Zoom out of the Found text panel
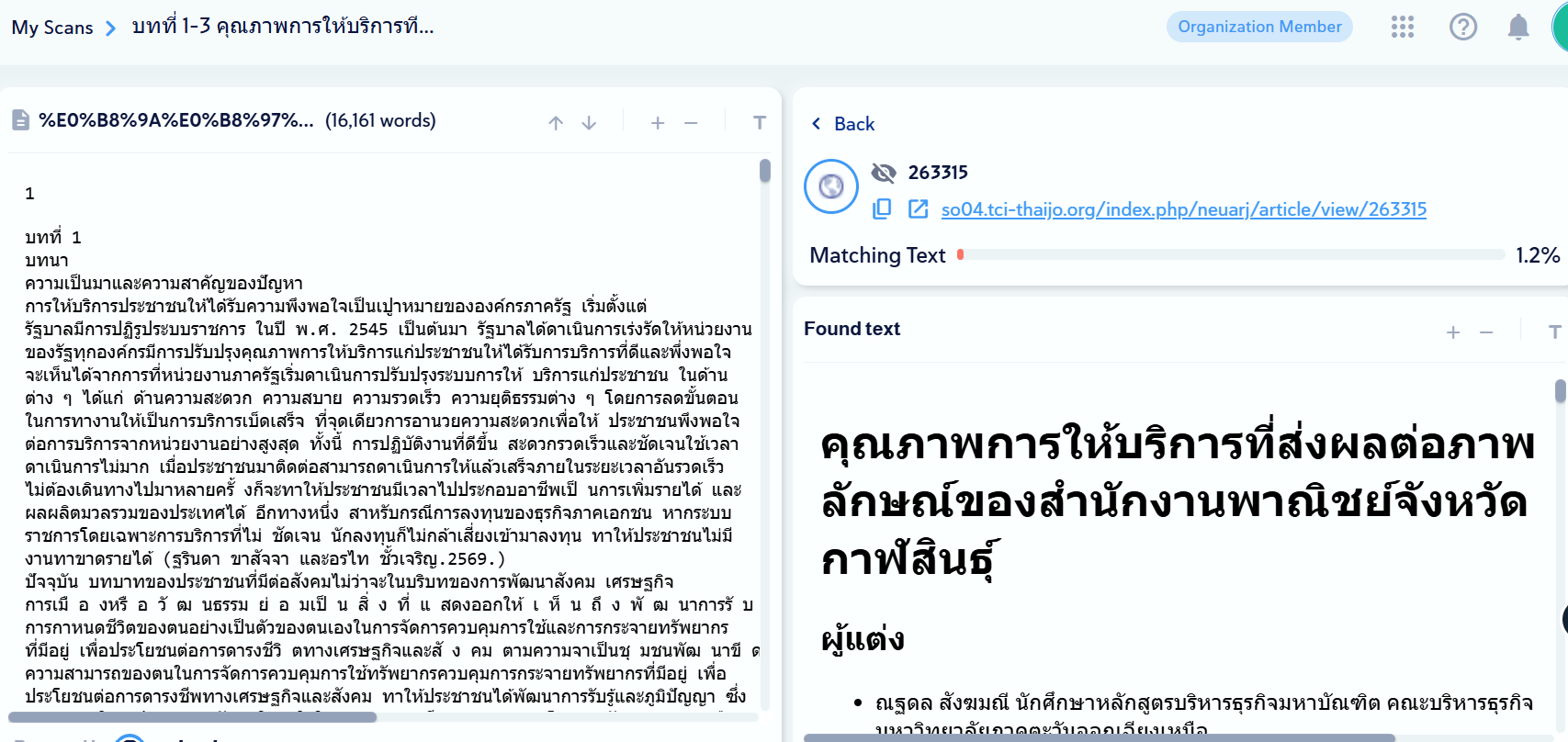The width and height of the screenshot is (1568, 742). 1486,332
